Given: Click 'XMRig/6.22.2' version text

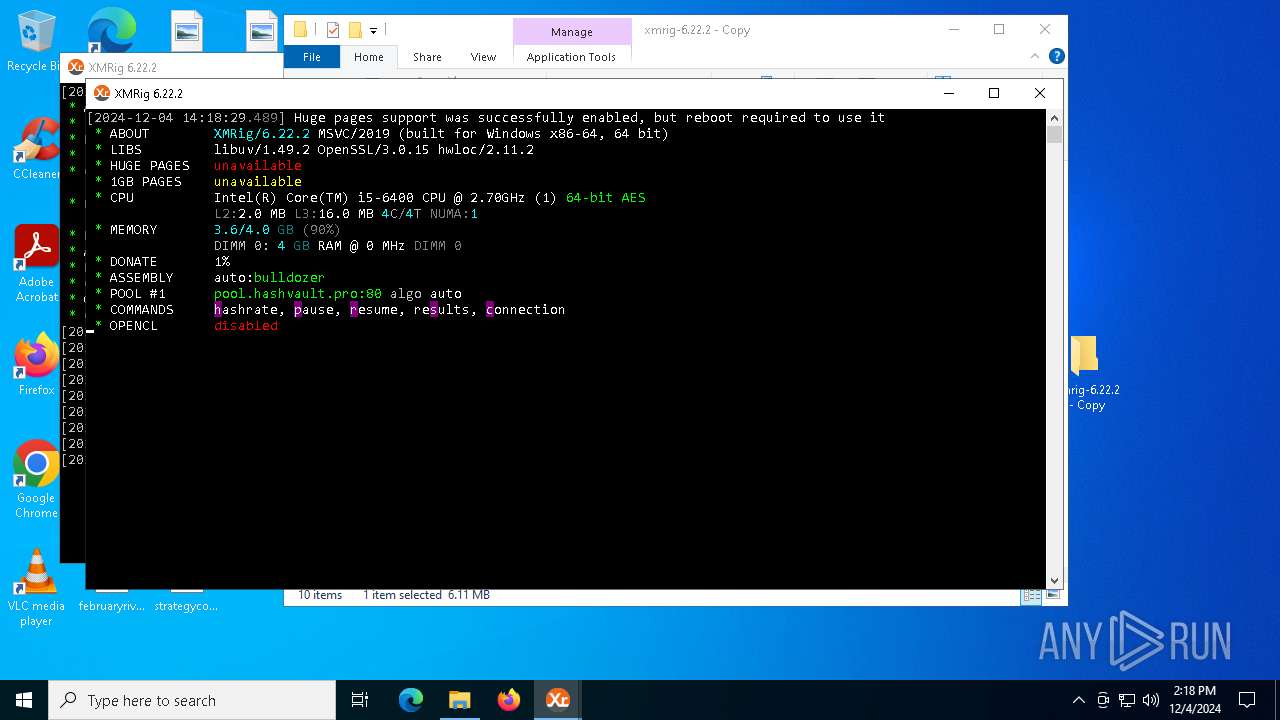Looking at the screenshot, I should click(x=262, y=134).
